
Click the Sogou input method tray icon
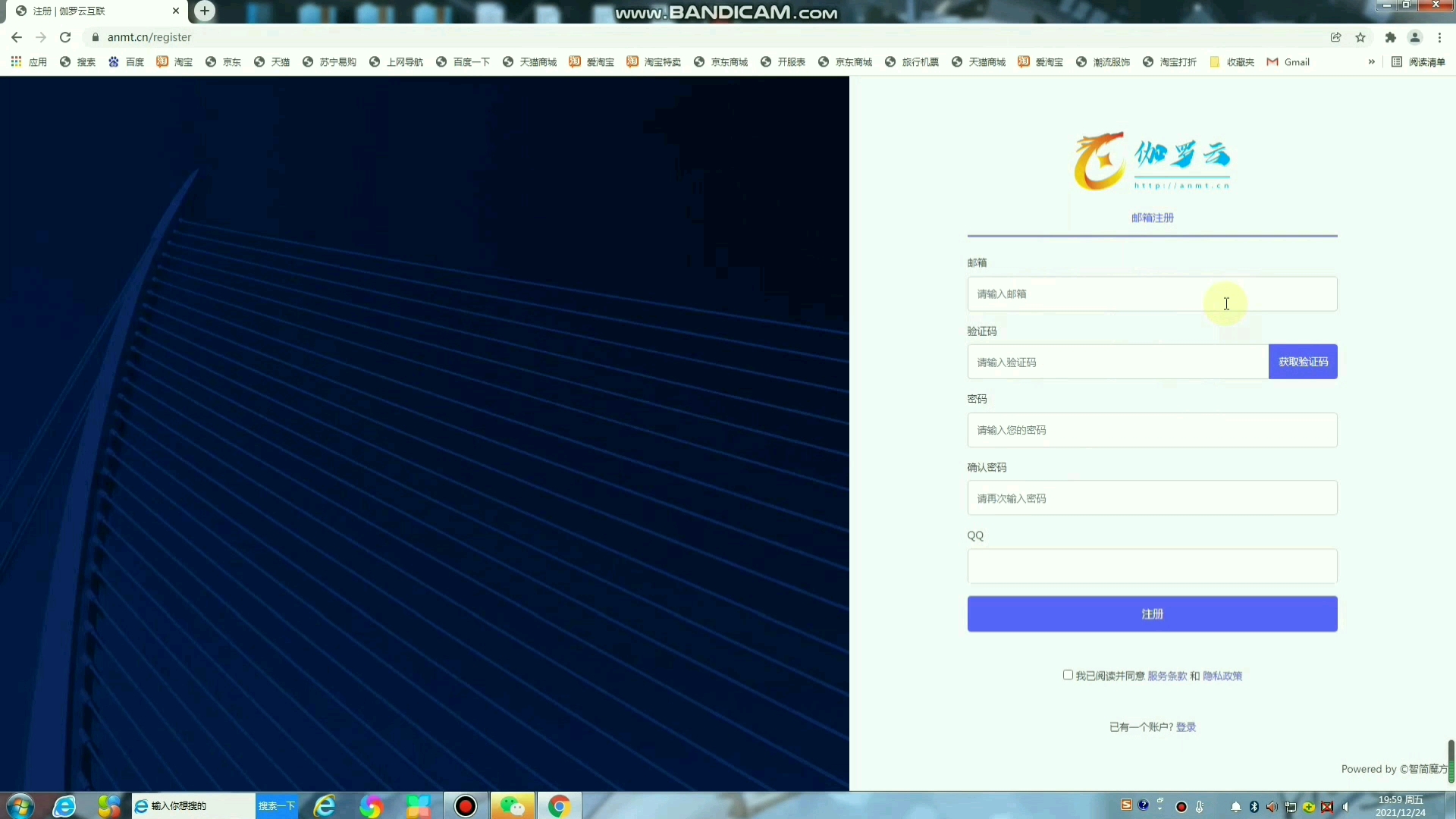pos(1126,805)
